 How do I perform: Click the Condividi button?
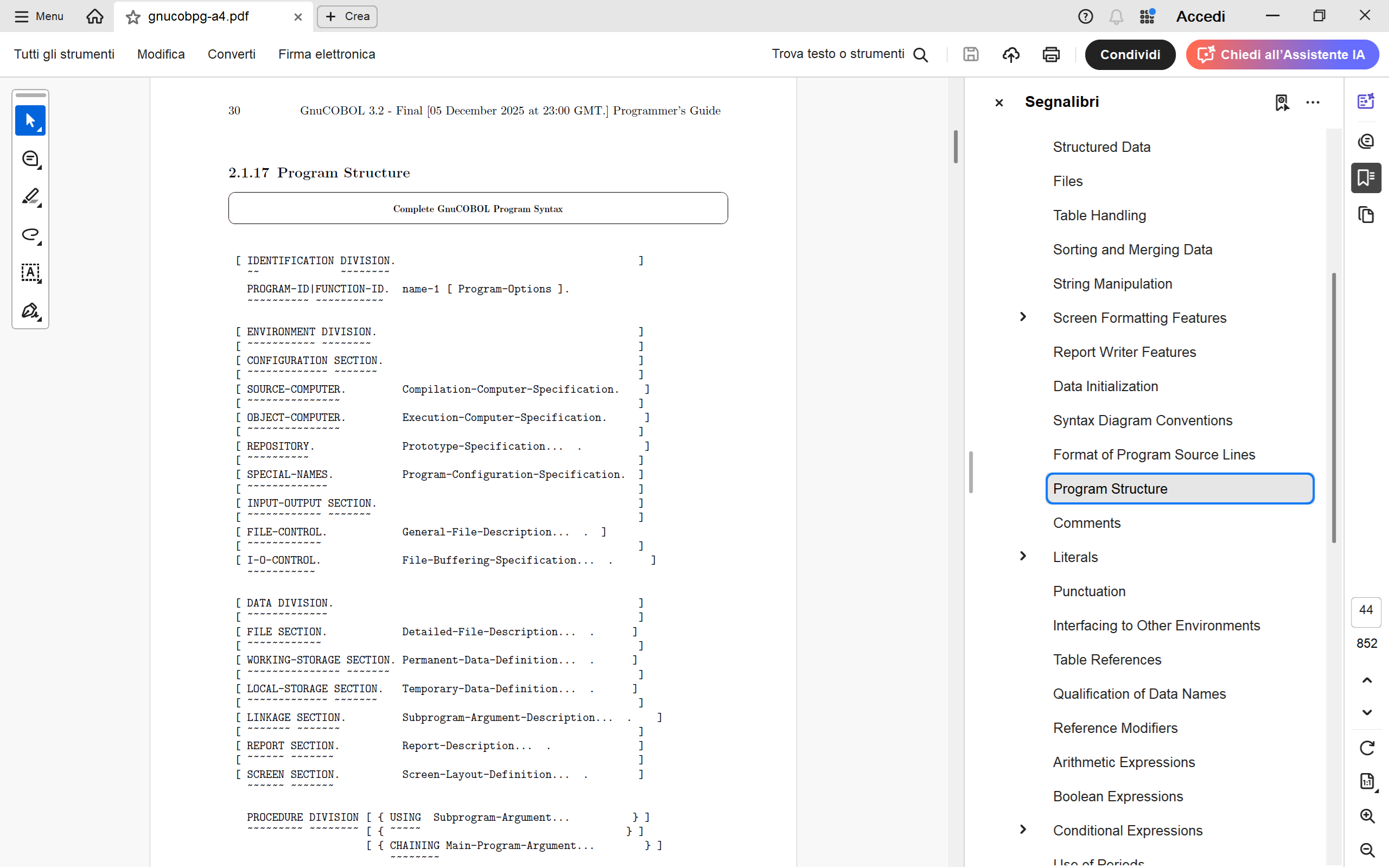click(1130, 55)
